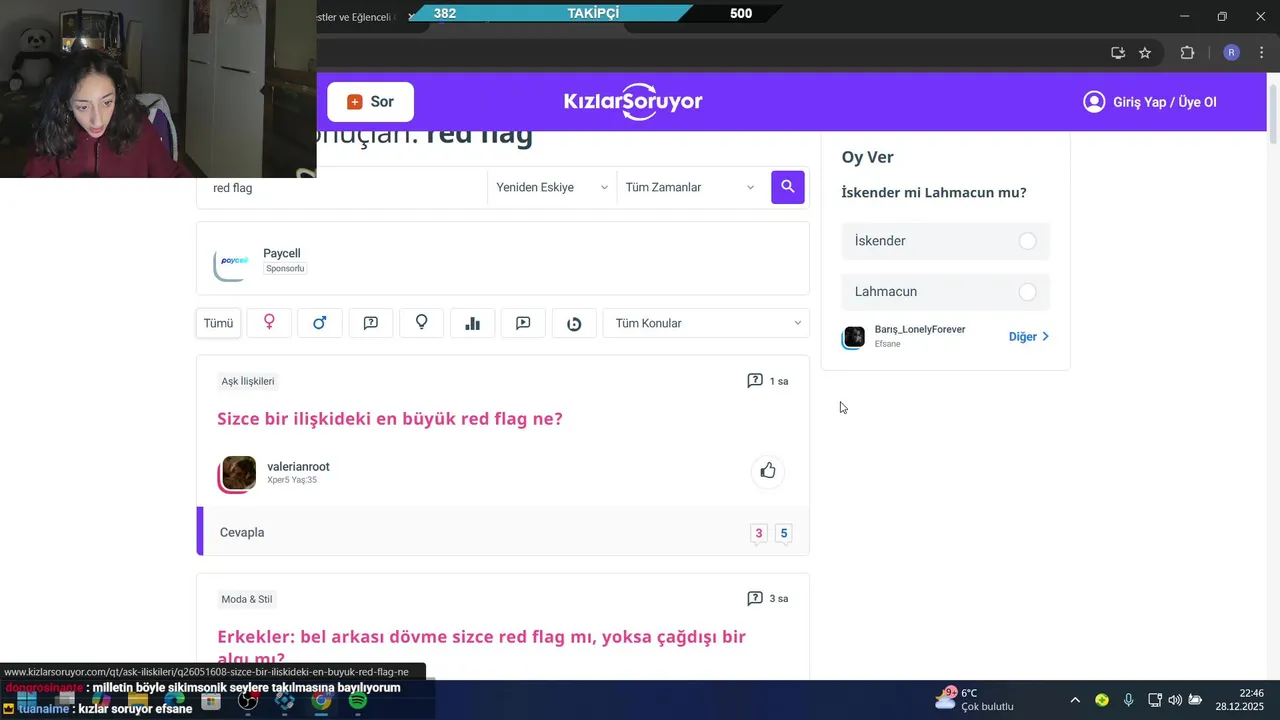The width and height of the screenshot is (1280, 720).
Task: Click the Barış_LonelyForever username
Action: [x=920, y=329]
